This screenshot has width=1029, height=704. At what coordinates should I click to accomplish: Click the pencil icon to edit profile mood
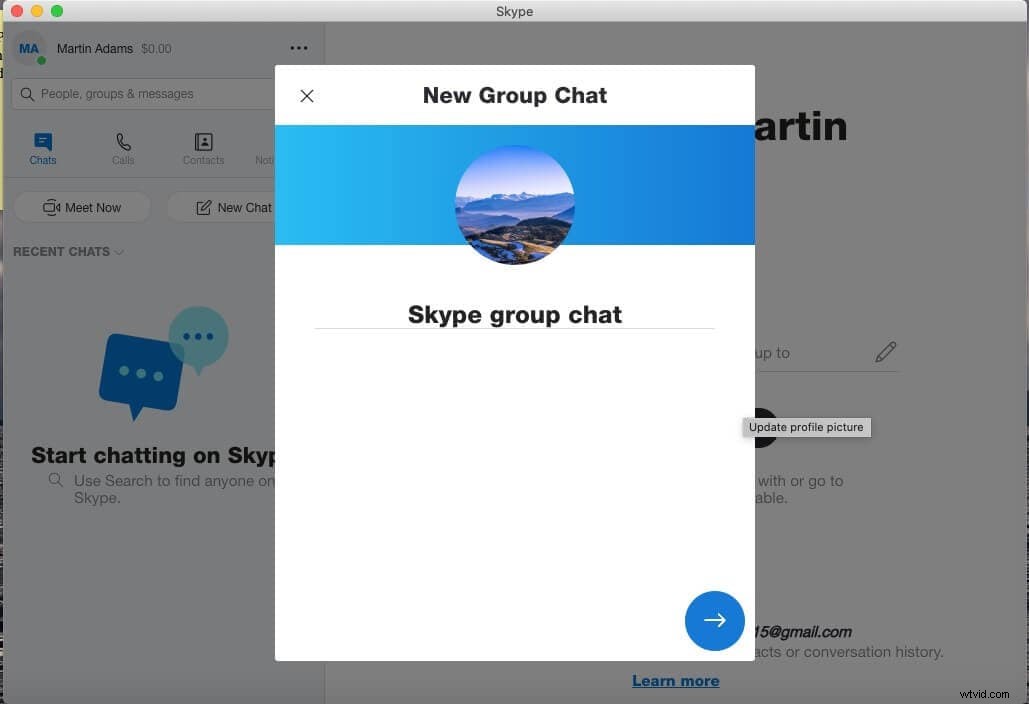tap(886, 352)
